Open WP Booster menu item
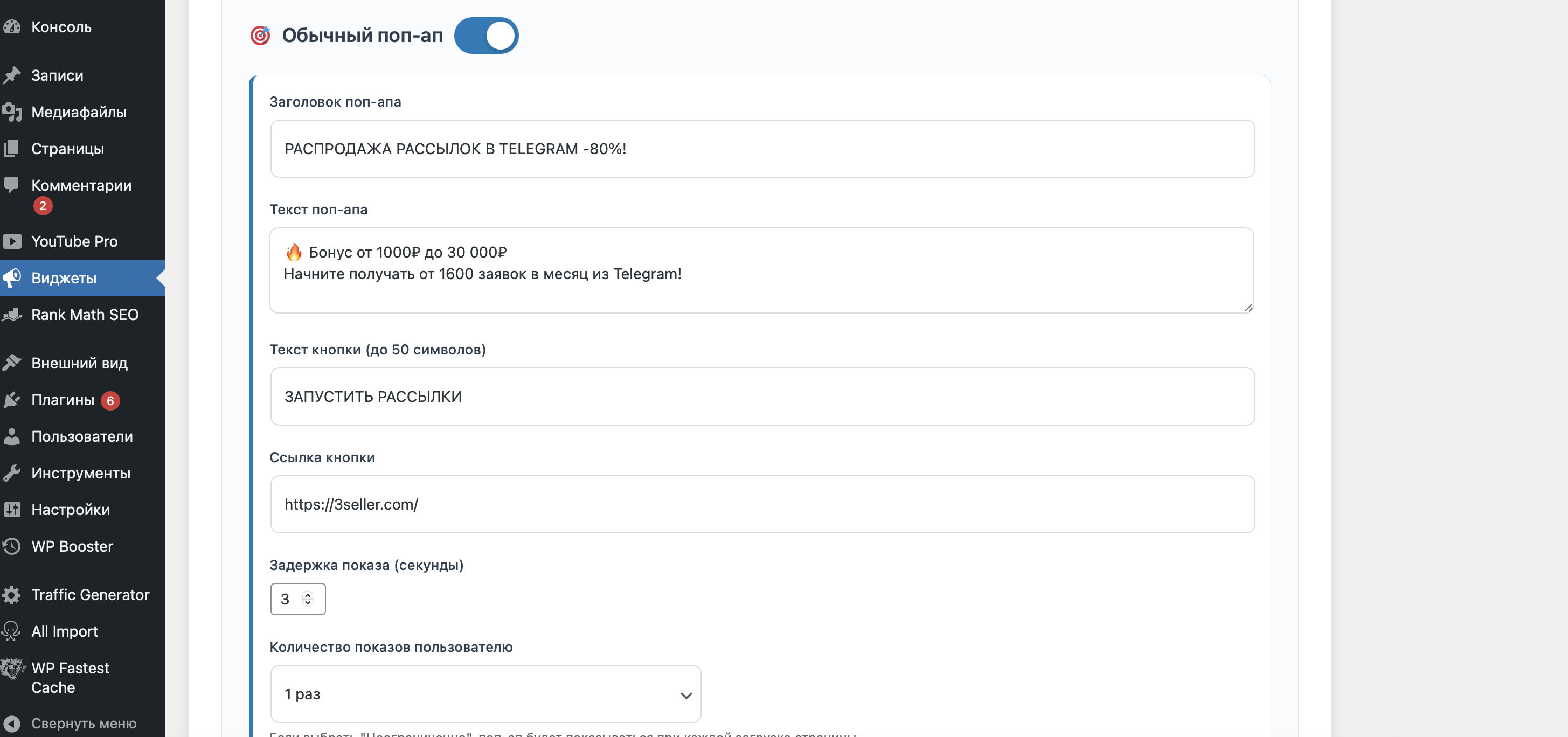 pos(82,546)
